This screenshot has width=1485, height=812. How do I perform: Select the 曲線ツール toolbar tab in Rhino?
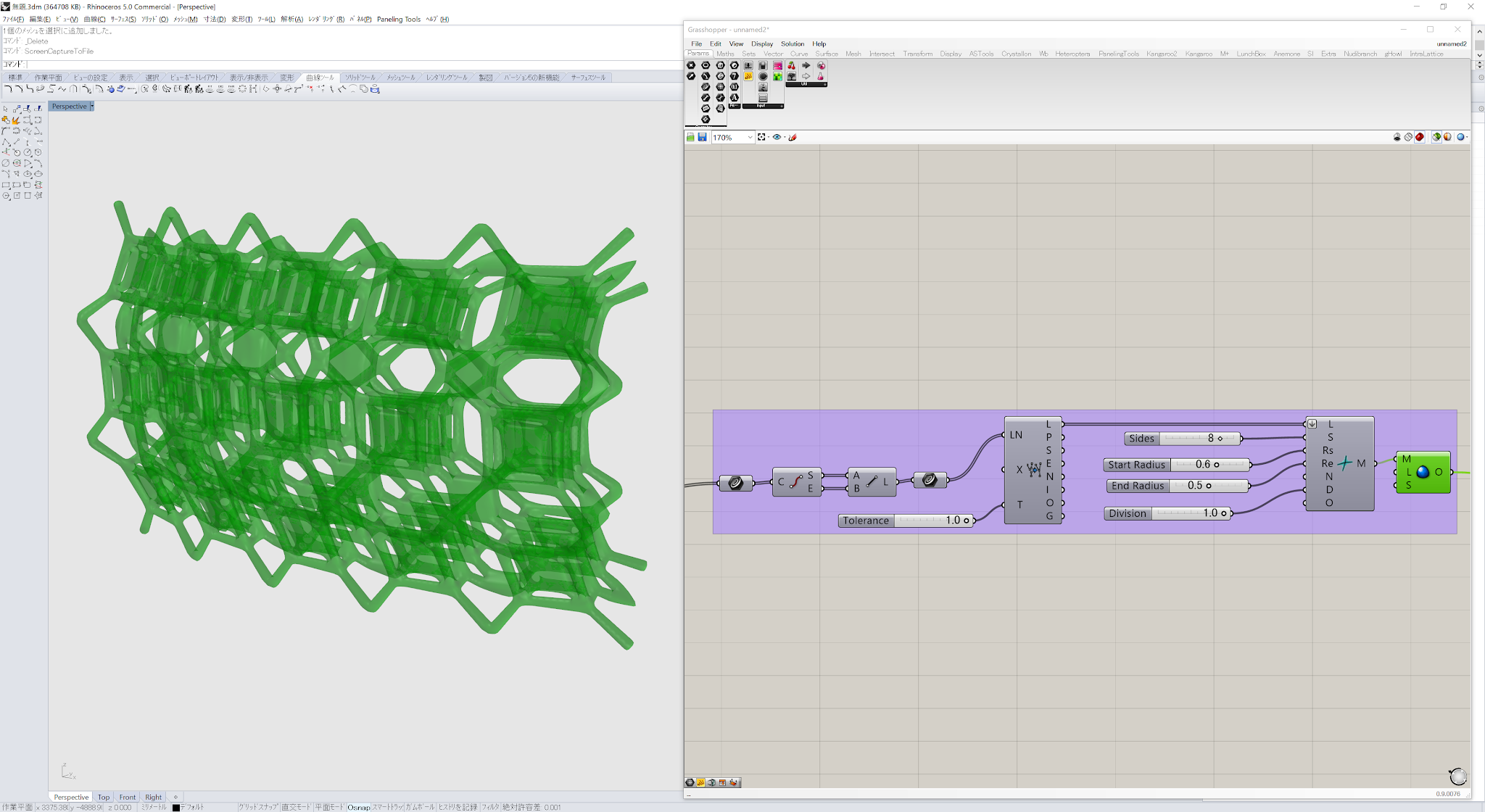320,76
